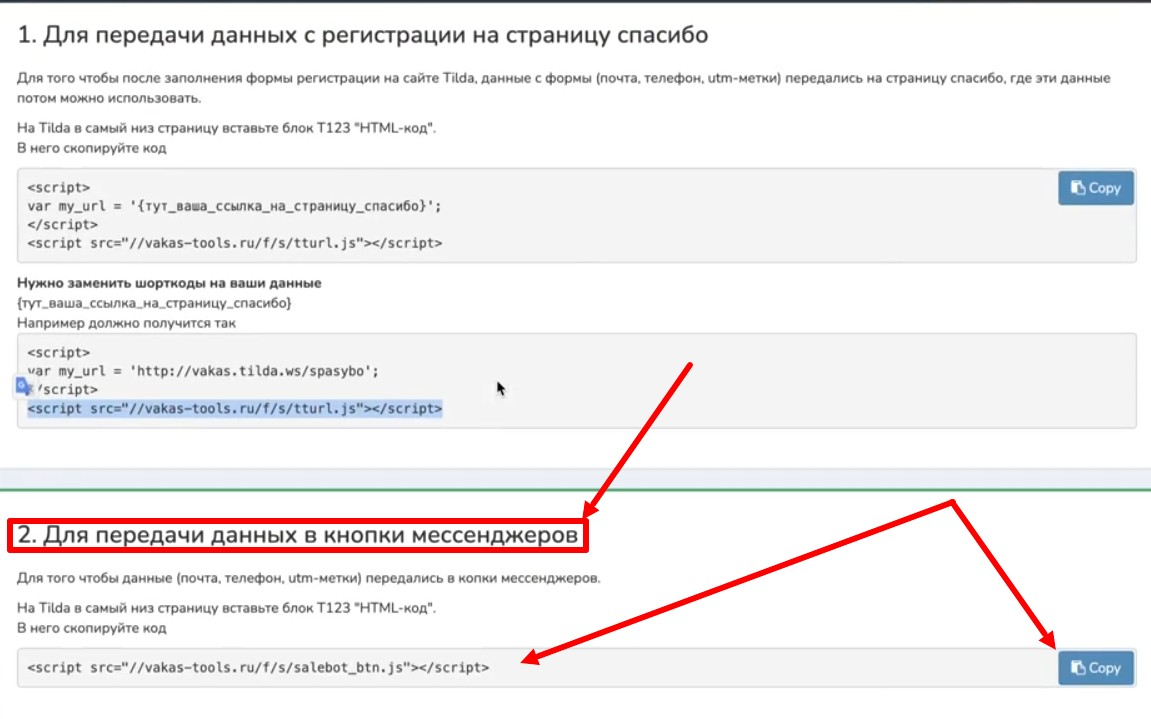Click the shortcode {тут_ваша_ссылка_на_страницу_спасибо} below bold text
This screenshot has height=719, width=1151.
pyautogui.click(x=154, y=303)
